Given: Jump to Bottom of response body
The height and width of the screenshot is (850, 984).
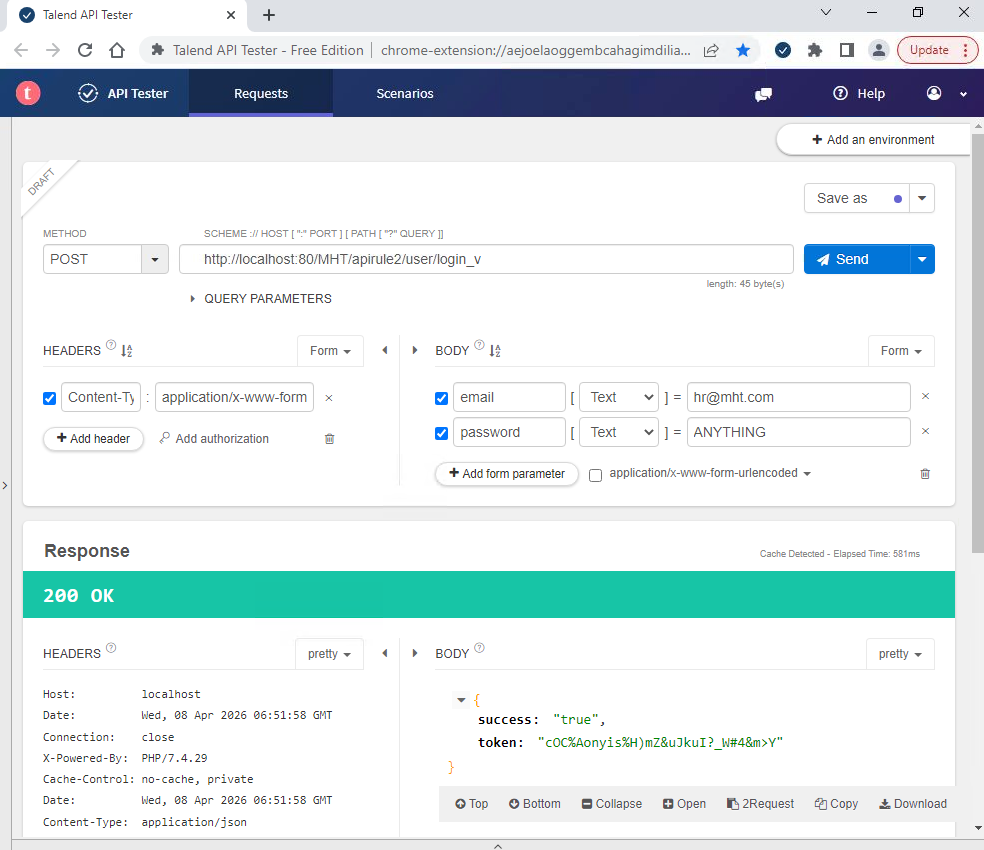Looking at the screenshot, I should (x=535, y=804).
